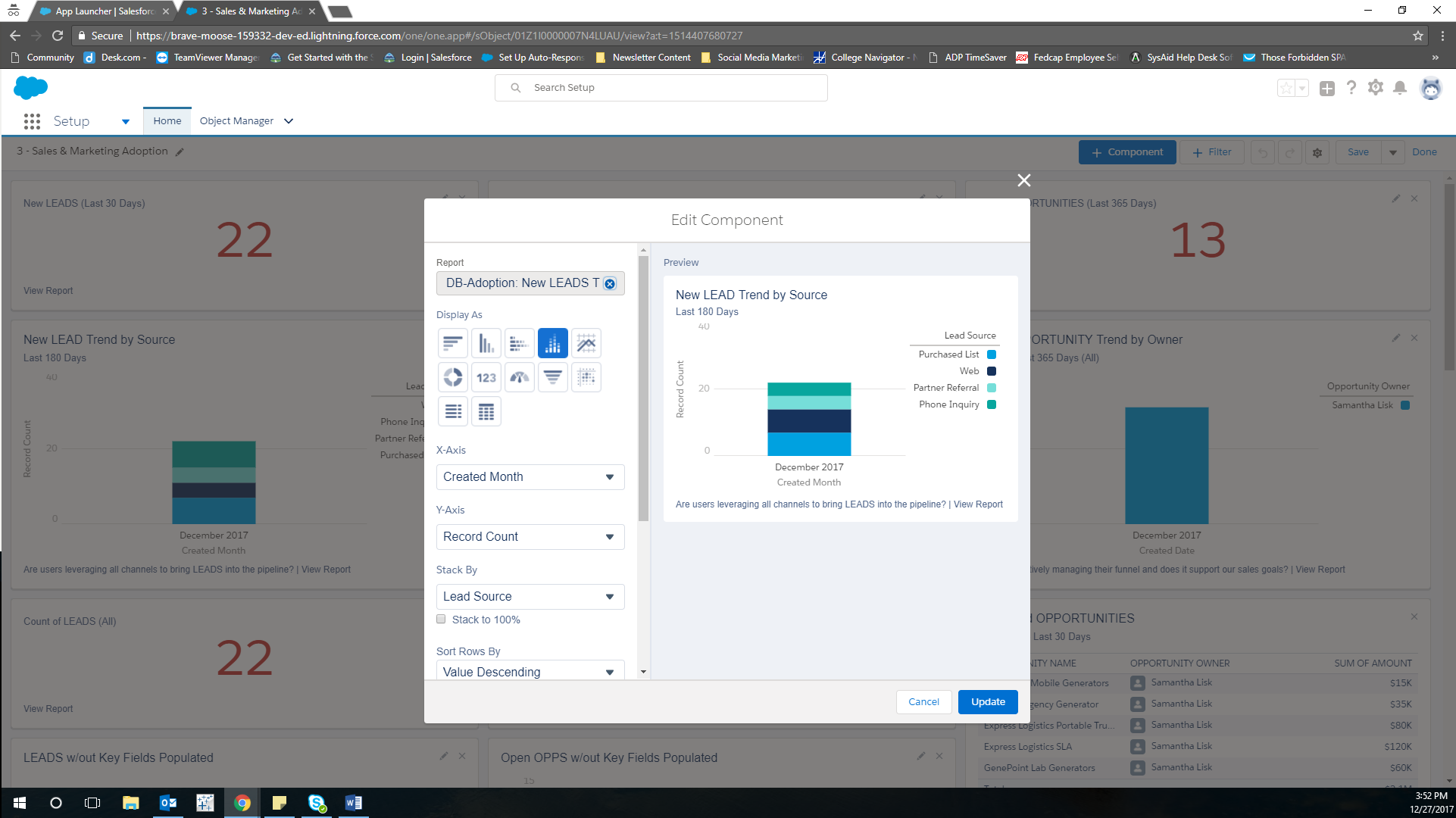Image resolution: width=1456 pixels, height=818 pixels.
Task: Click View Report under the preview chart
Action: (x=976, y=504)
